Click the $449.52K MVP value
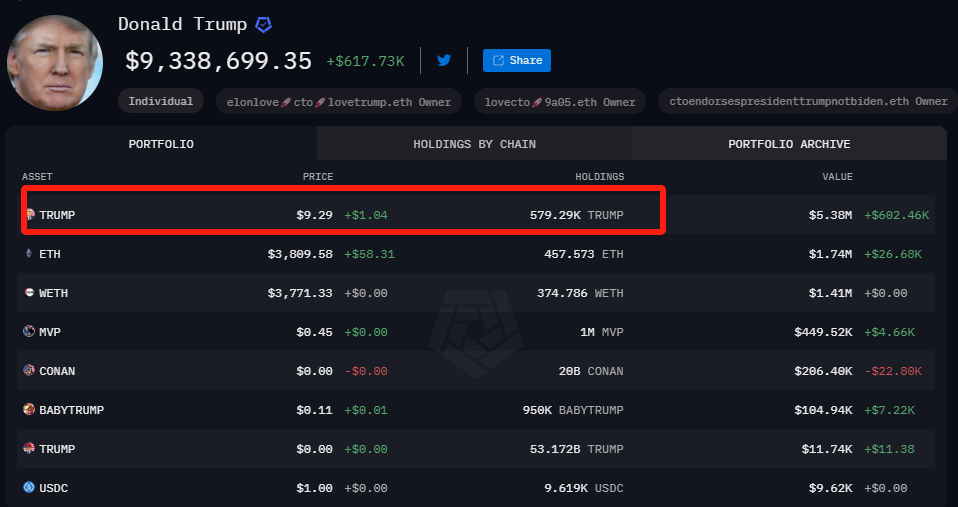This screenshot has height=507, width=958. pyautogui.click(x=823, y=332)
